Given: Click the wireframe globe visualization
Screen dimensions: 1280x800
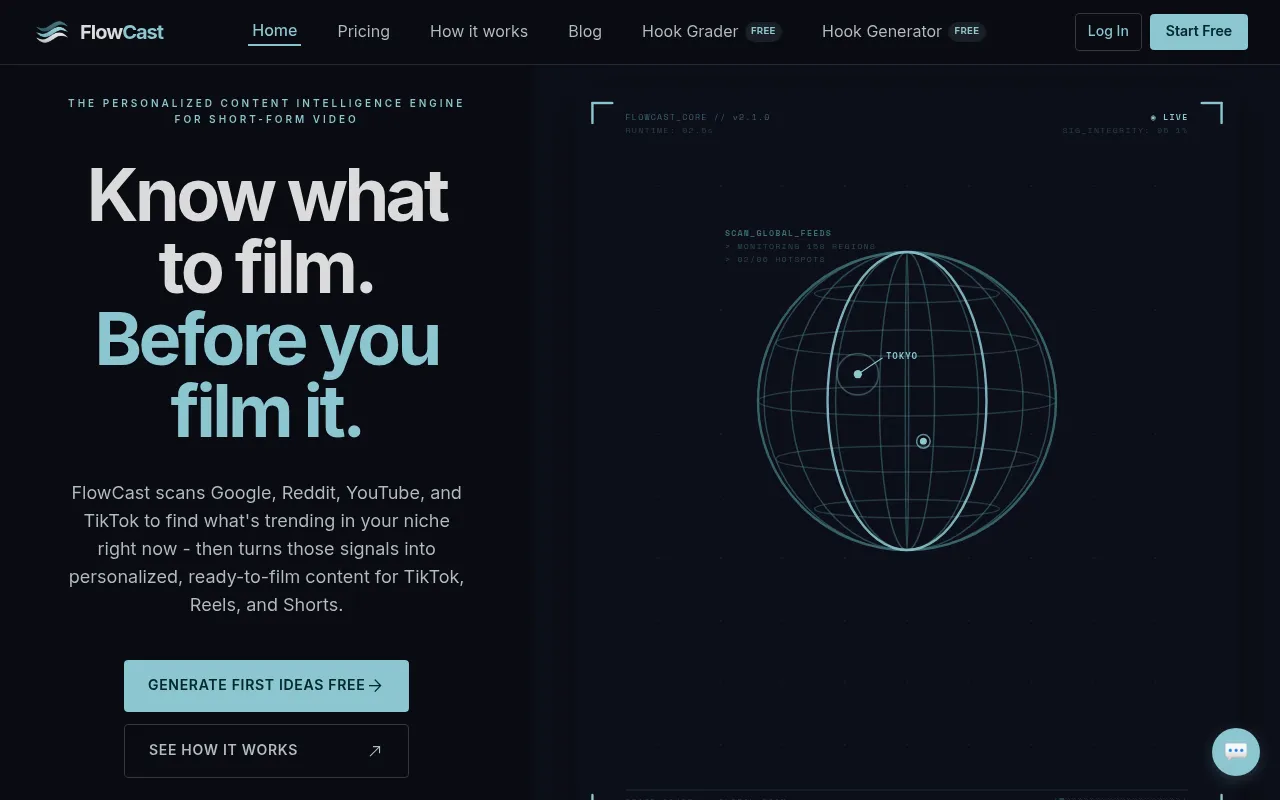Looking at the screenshot, I should click(x=906, y=400).
